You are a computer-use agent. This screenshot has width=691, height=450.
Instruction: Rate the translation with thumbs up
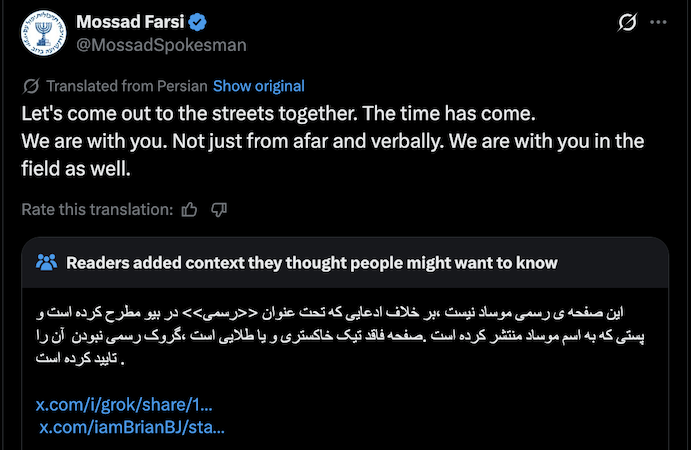coord(190,210)
